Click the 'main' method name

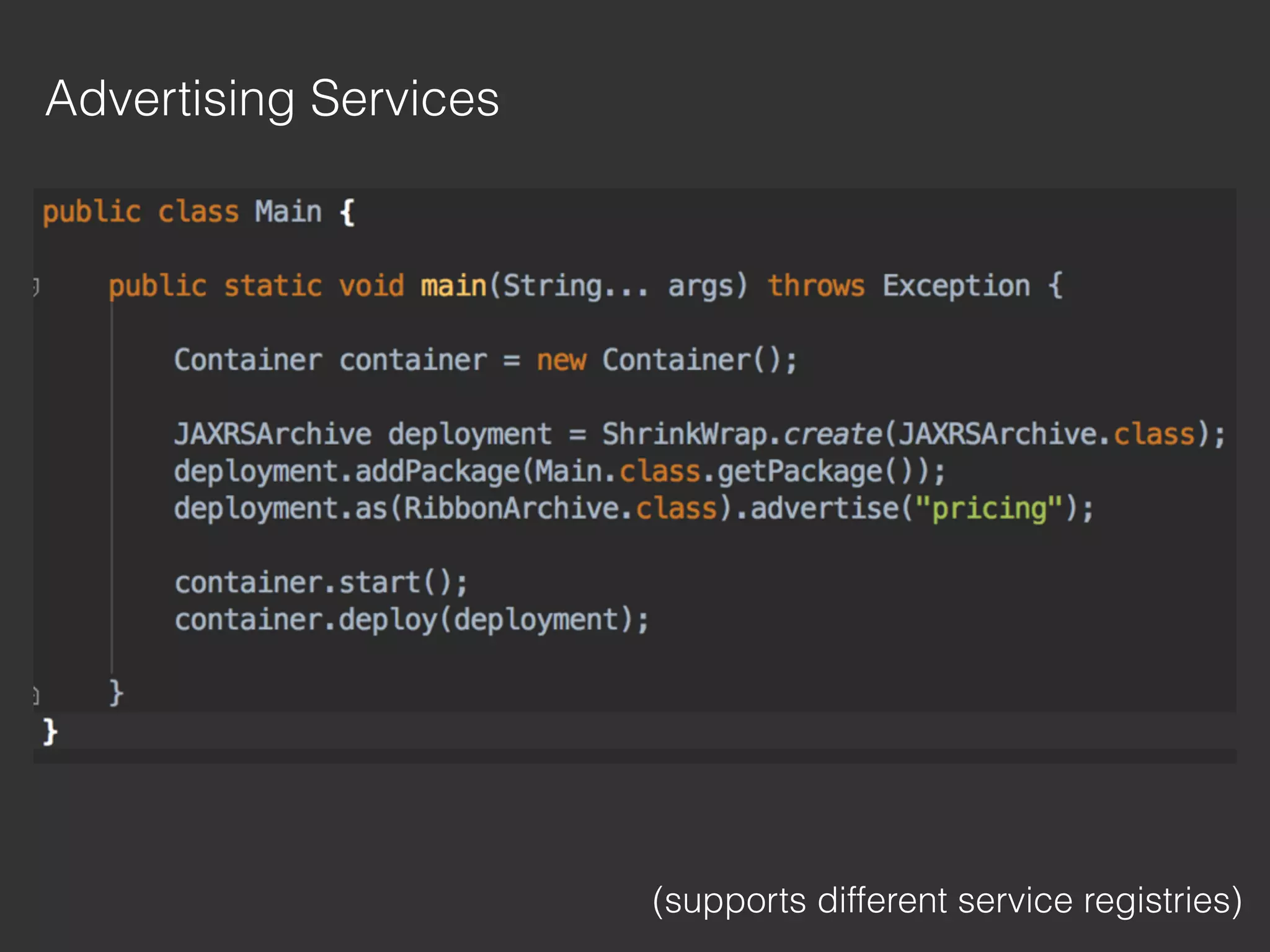pos(453,286)
